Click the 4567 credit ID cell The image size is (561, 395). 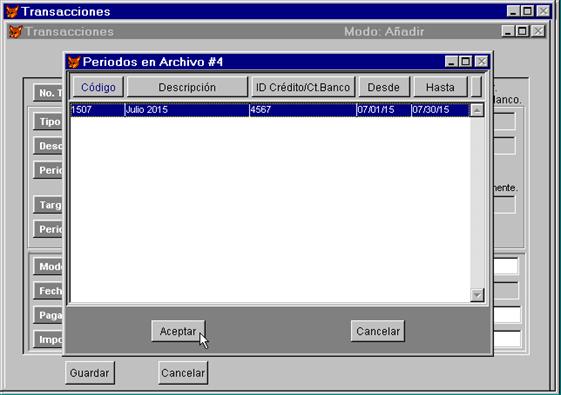click(303, 109)
